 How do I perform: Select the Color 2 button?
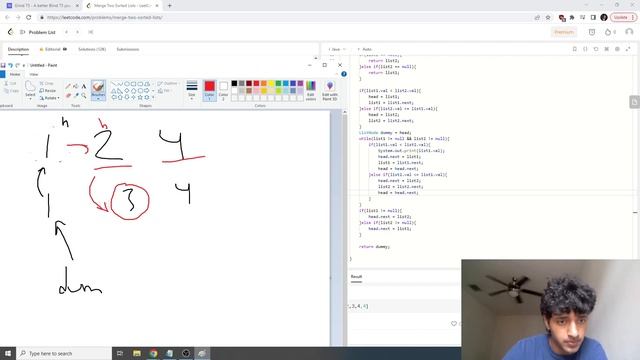point(223,91)
